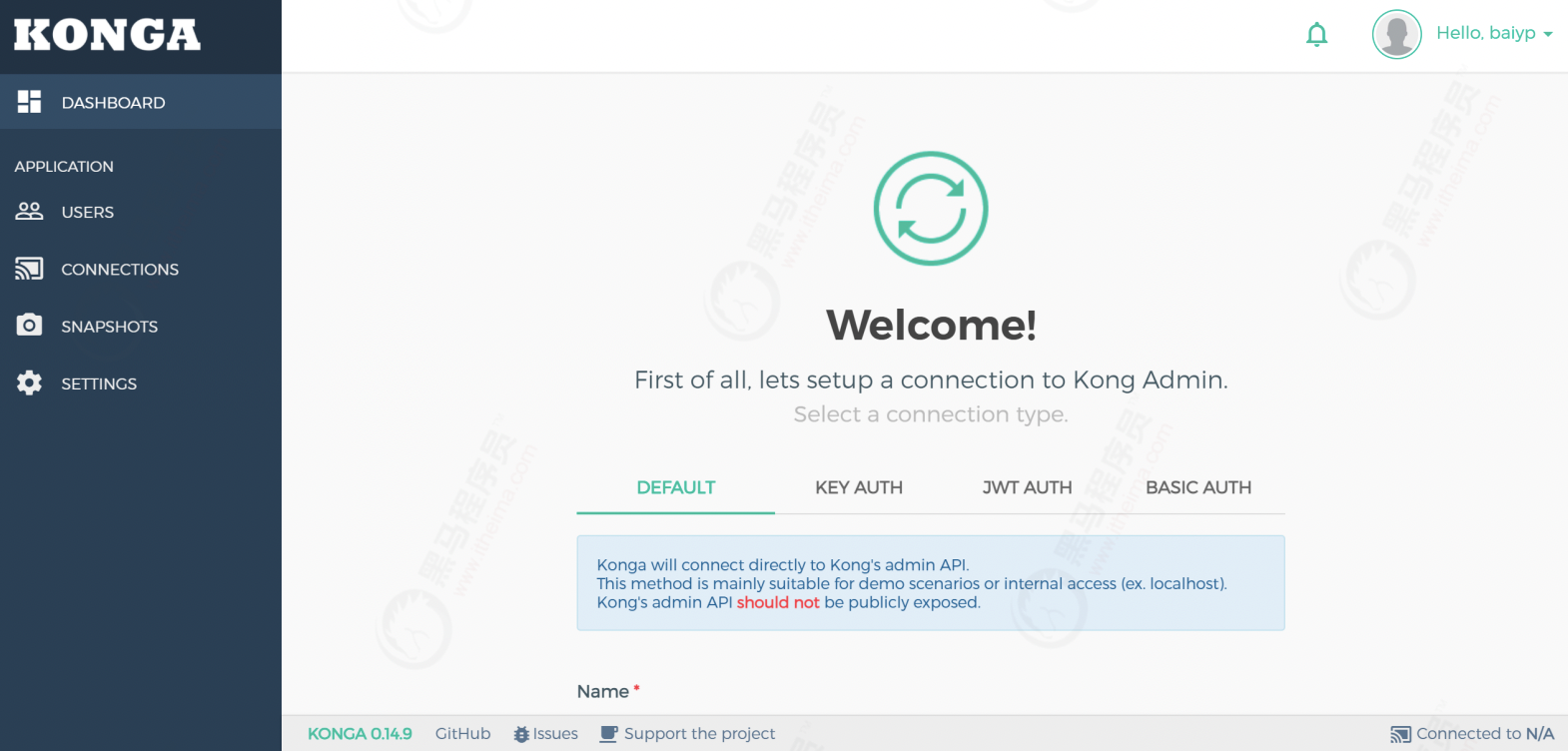Click the Dashboard grid icon
Viewport: 1568px width, 751px height.
click(x=30, y=102)
